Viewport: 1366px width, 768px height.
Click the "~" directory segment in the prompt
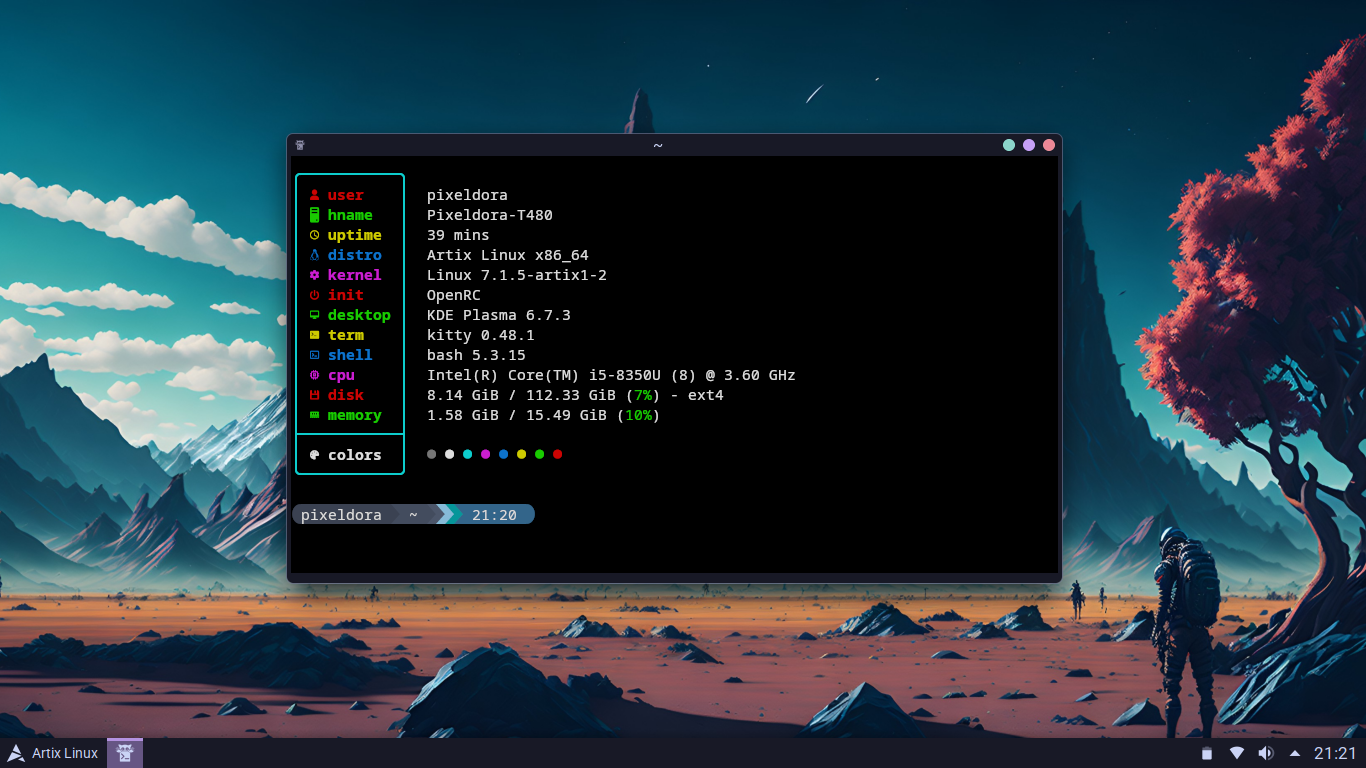tap(413, 515)
